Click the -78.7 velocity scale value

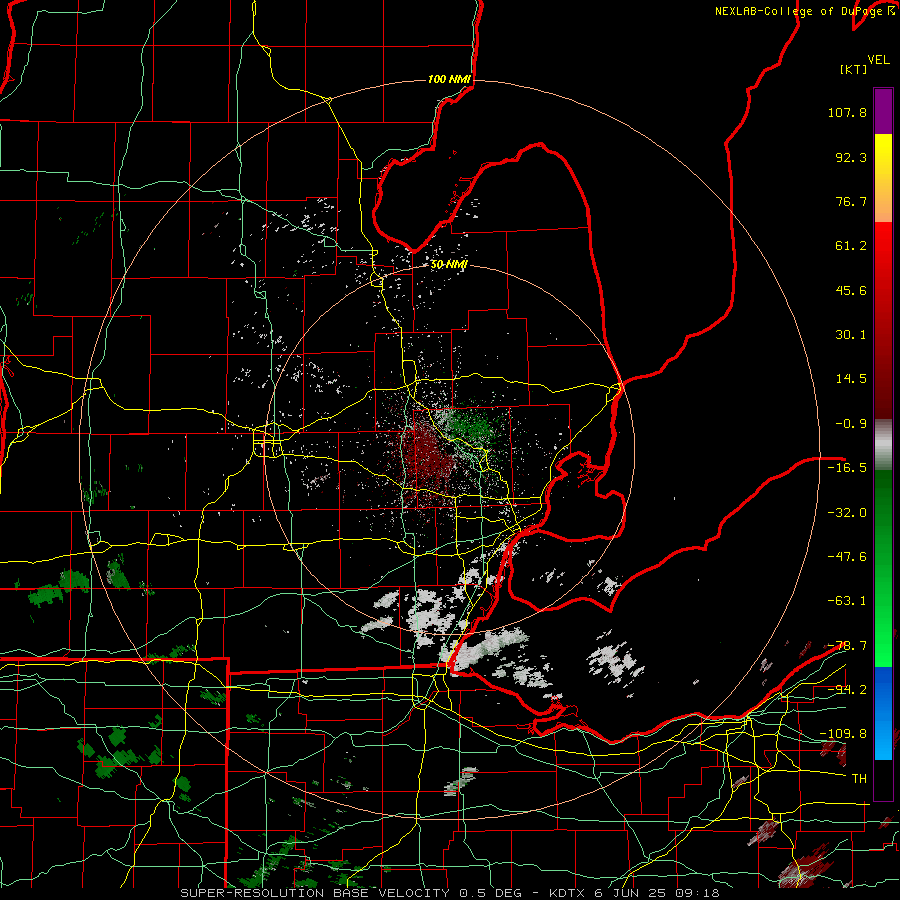(x=847, y=646)
